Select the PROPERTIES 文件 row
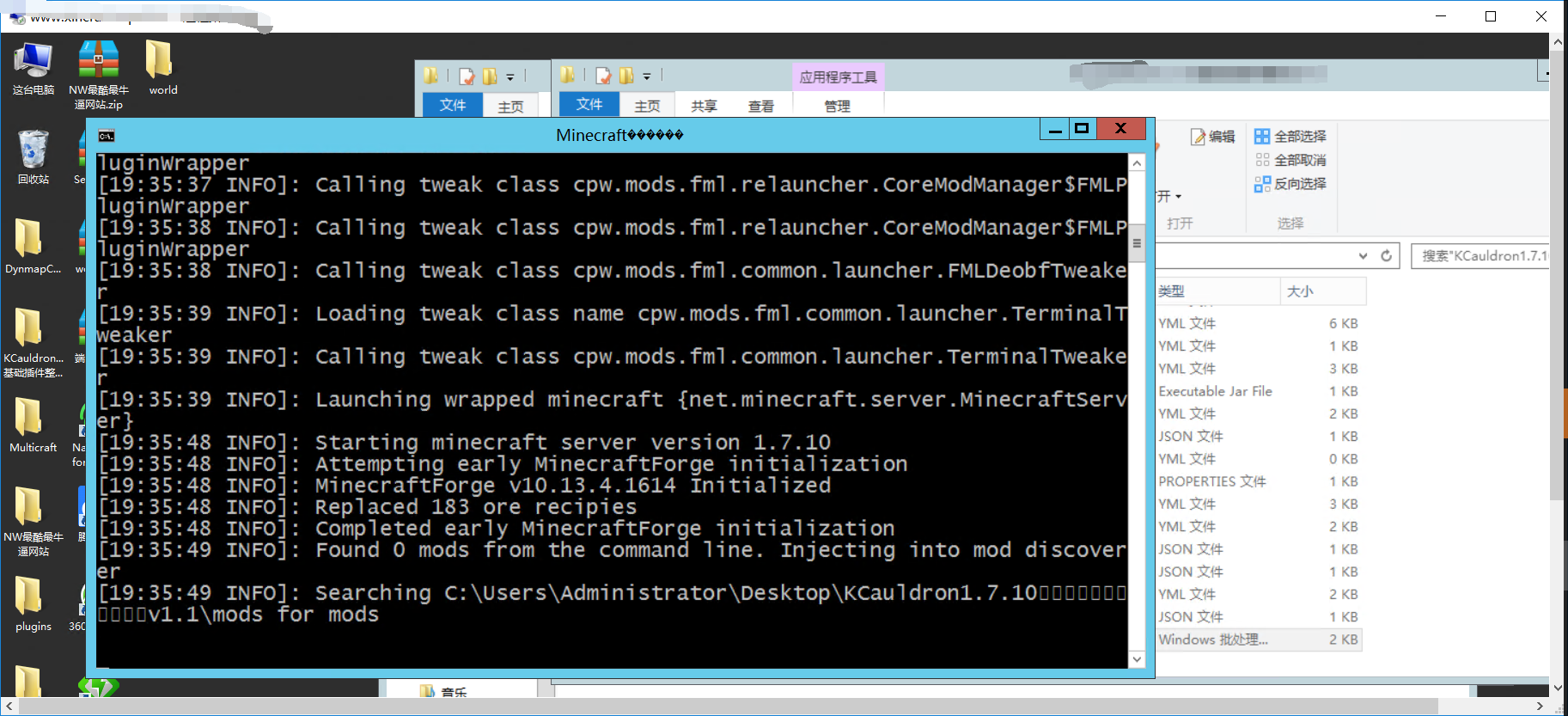This screenshot has width=1568, height=716. tap(1259, 481)
